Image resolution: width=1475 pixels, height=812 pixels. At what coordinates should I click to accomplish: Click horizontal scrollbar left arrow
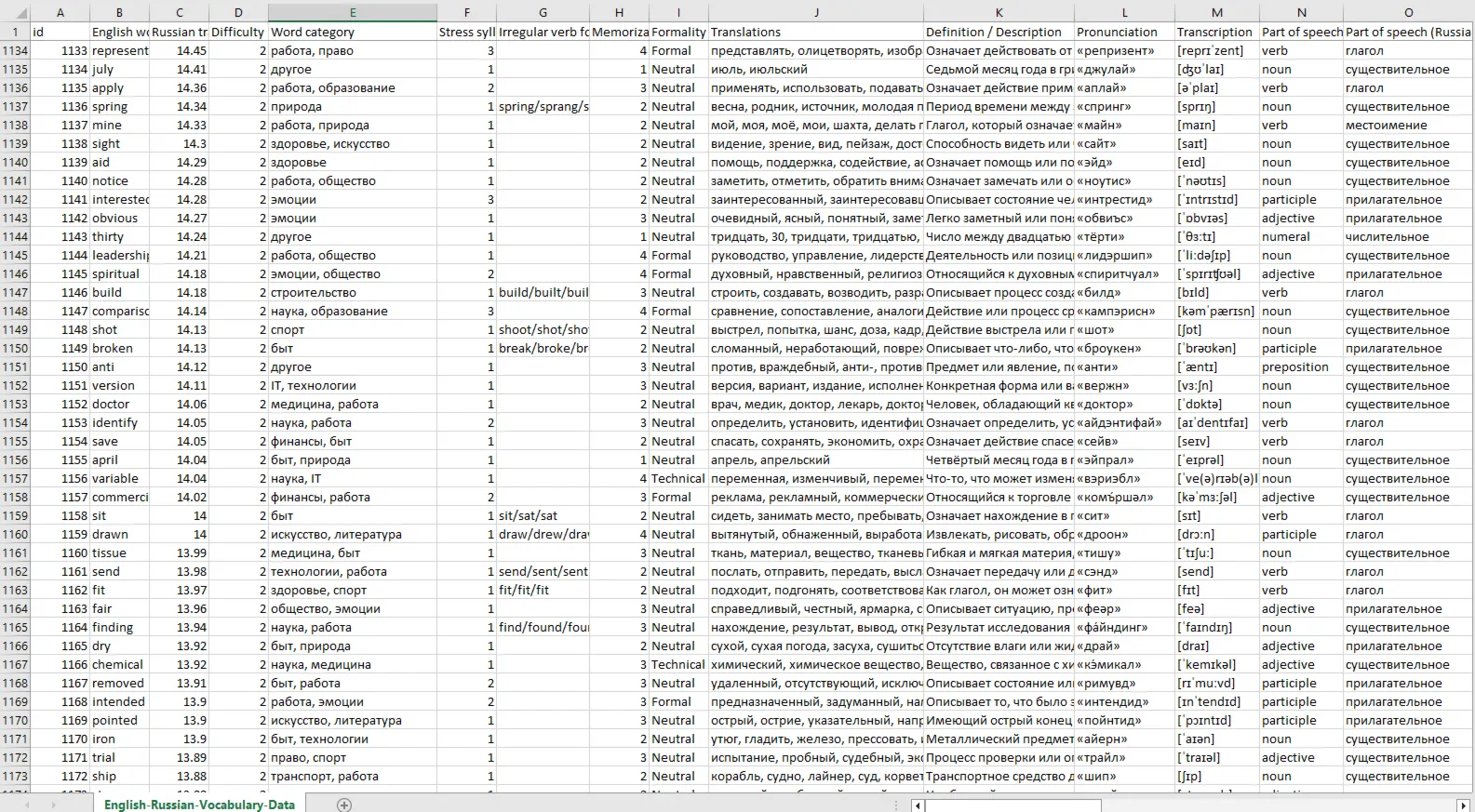[x=919, y=805]
